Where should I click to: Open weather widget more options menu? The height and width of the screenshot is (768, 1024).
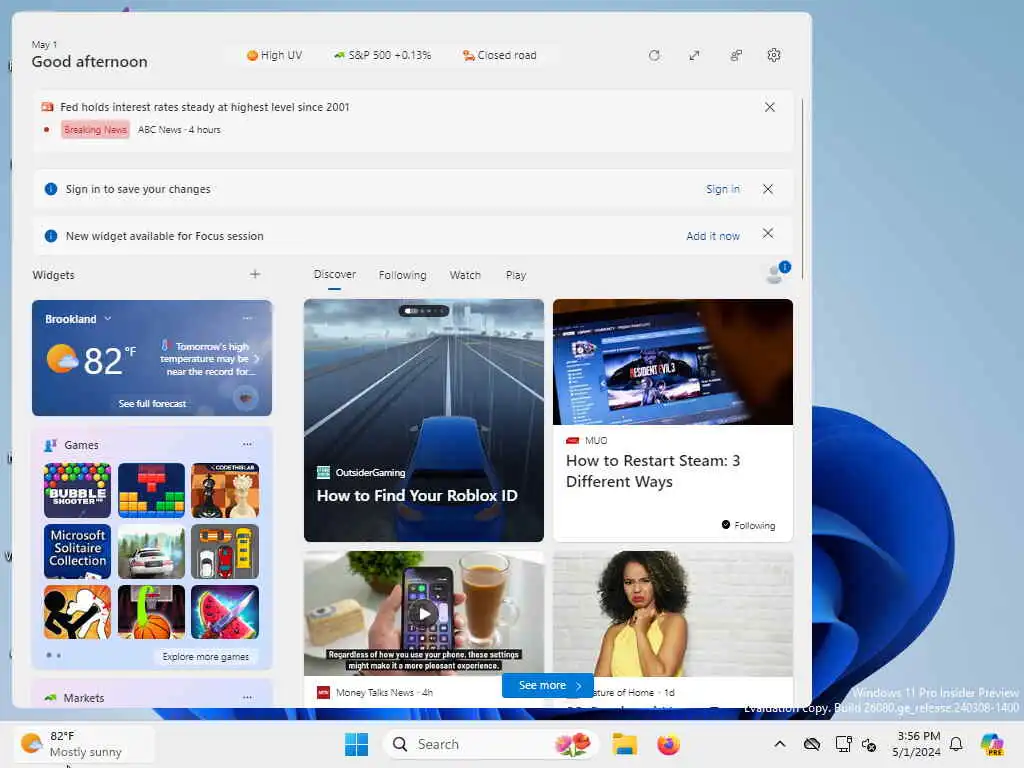point(248,318)
